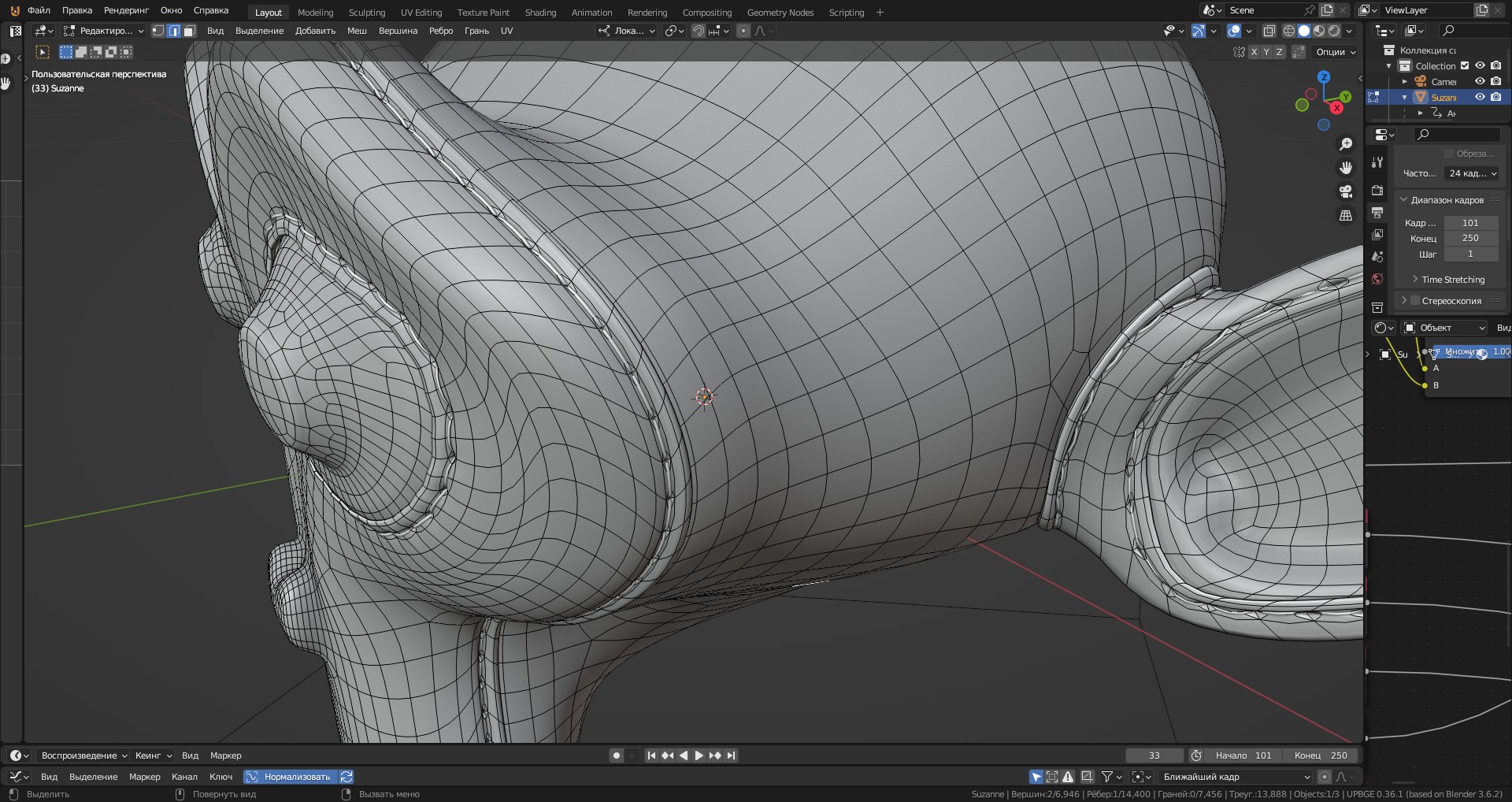
Task: Toggle X-ray mode in viewport
Action: [x=1269, y=31]
